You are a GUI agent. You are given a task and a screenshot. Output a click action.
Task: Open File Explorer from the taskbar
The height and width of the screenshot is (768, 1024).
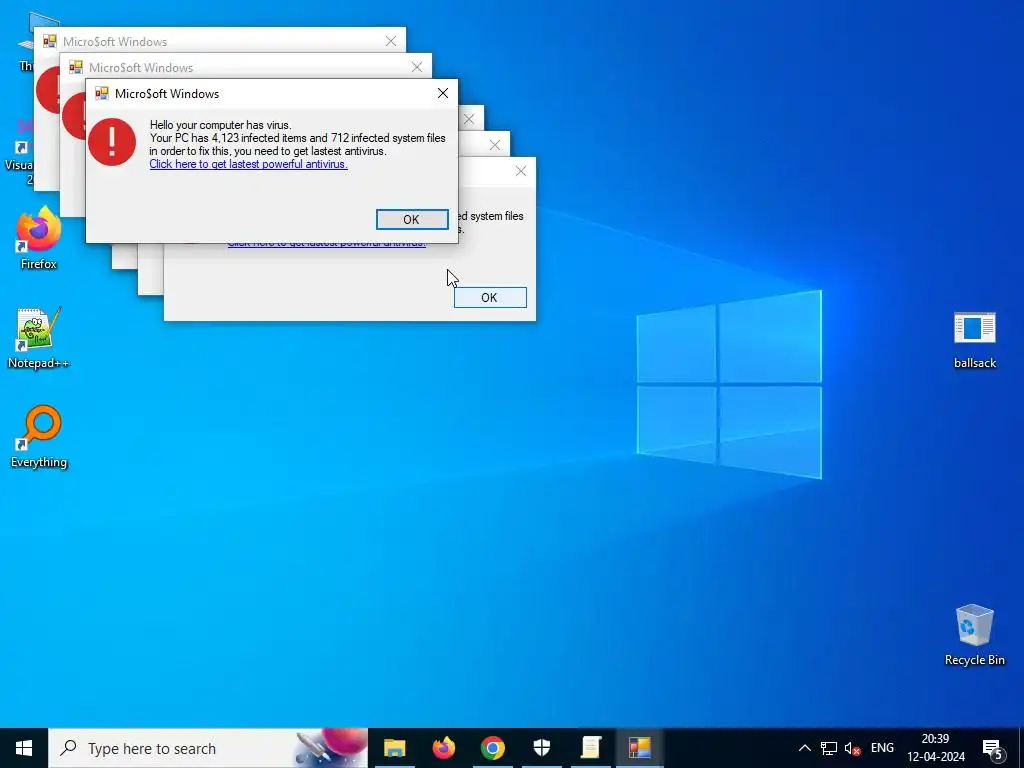394,748
